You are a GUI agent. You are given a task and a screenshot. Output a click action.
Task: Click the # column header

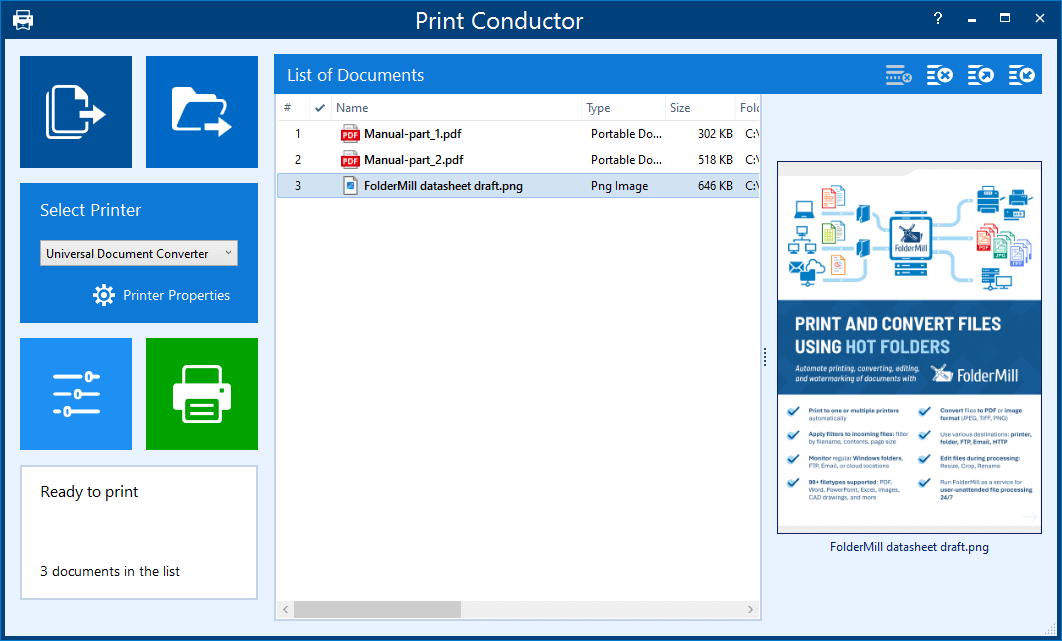click(289, 108)
